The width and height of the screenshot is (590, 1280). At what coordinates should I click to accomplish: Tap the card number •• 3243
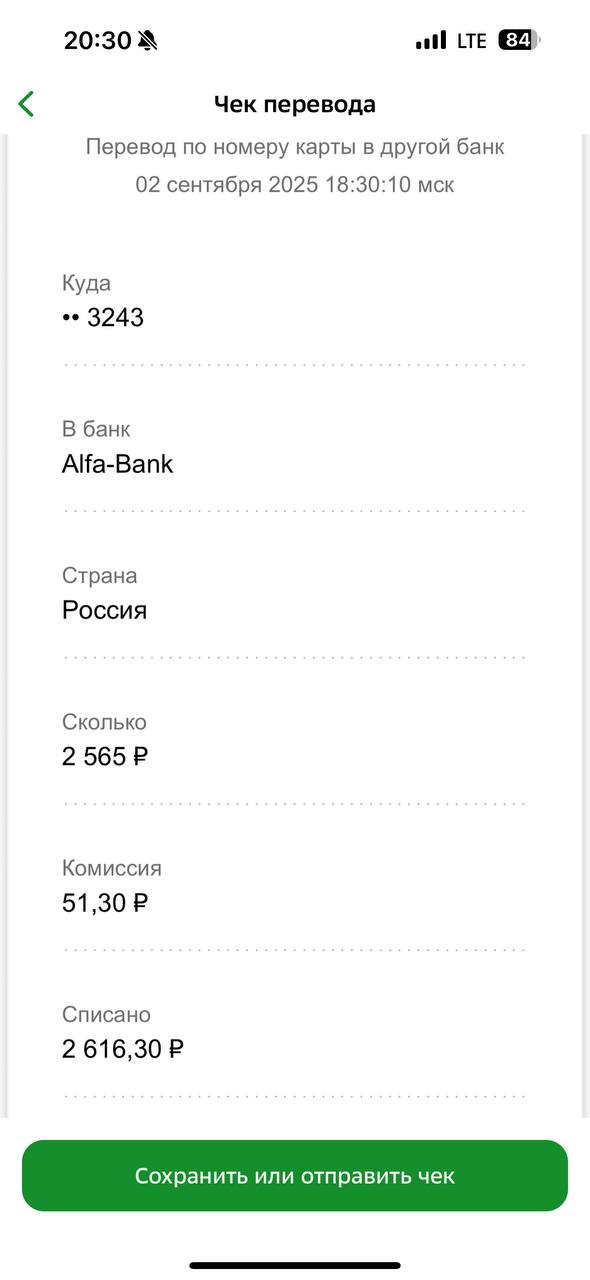click(x=103, y=318)
